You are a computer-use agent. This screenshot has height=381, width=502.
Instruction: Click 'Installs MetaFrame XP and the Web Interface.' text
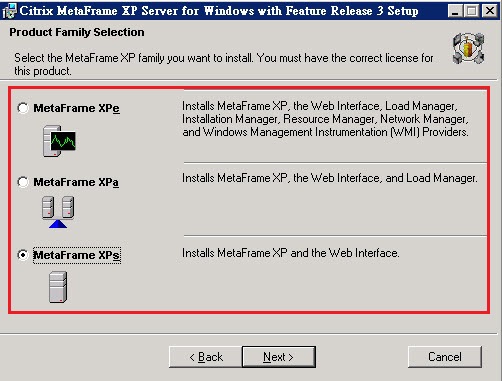point(291,253)
